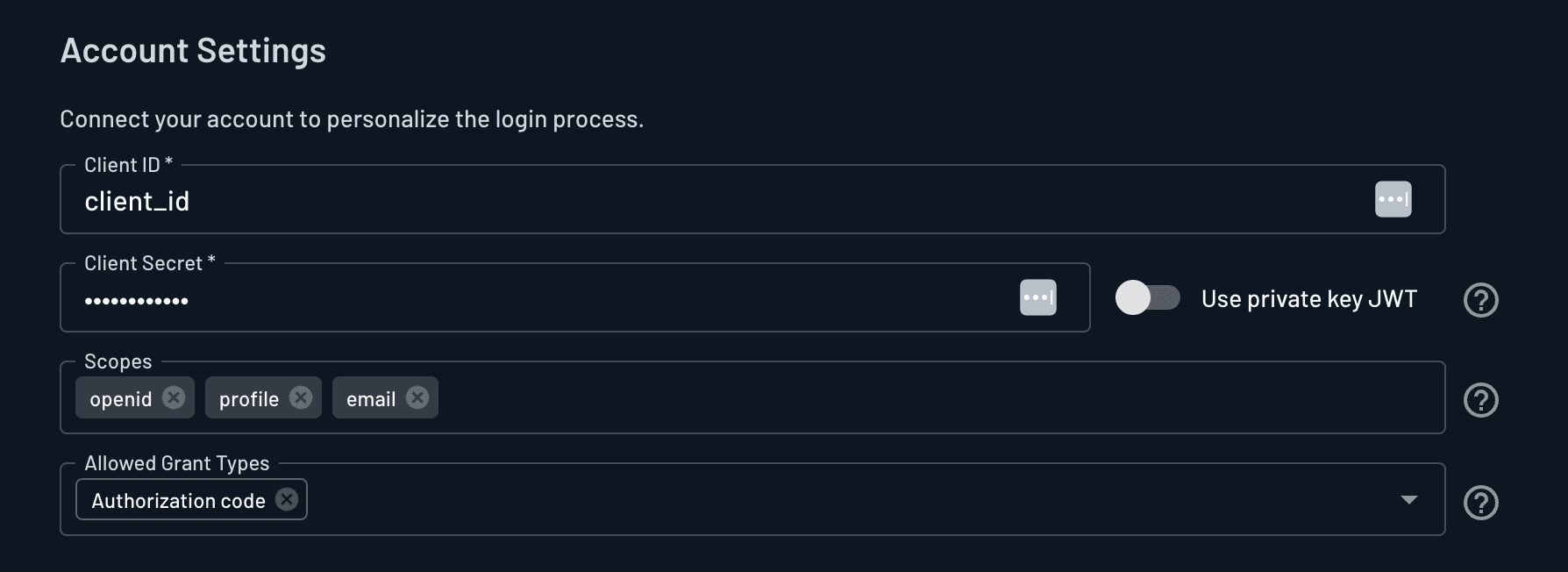Remove the Authorization code grant type

point(286,499)
